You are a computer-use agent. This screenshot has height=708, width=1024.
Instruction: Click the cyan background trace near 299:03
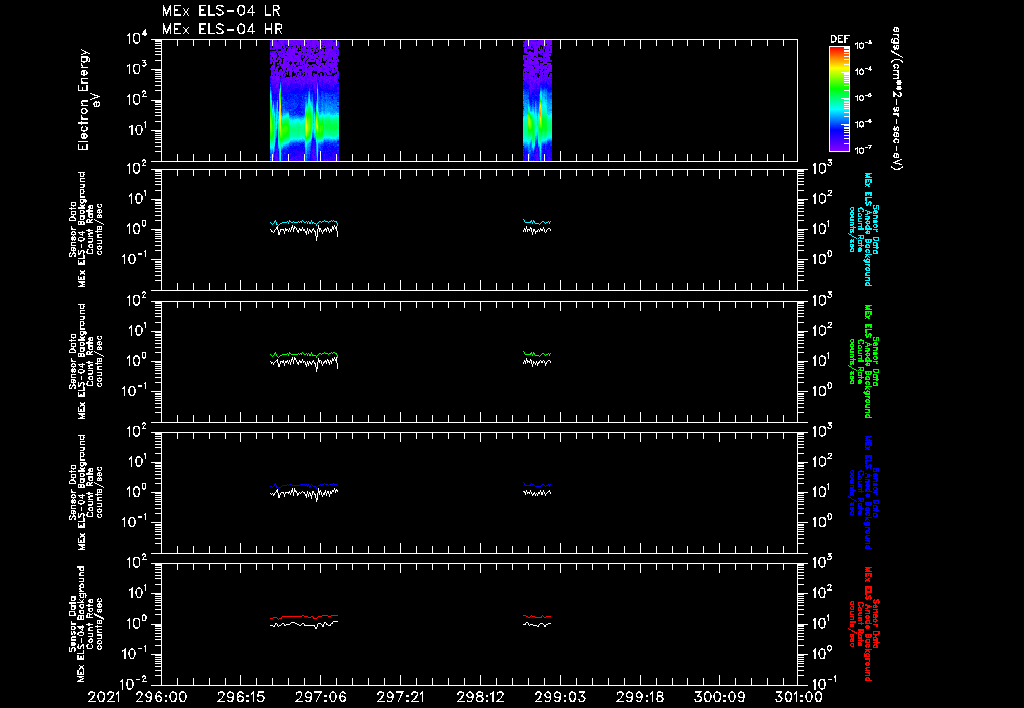537,222
